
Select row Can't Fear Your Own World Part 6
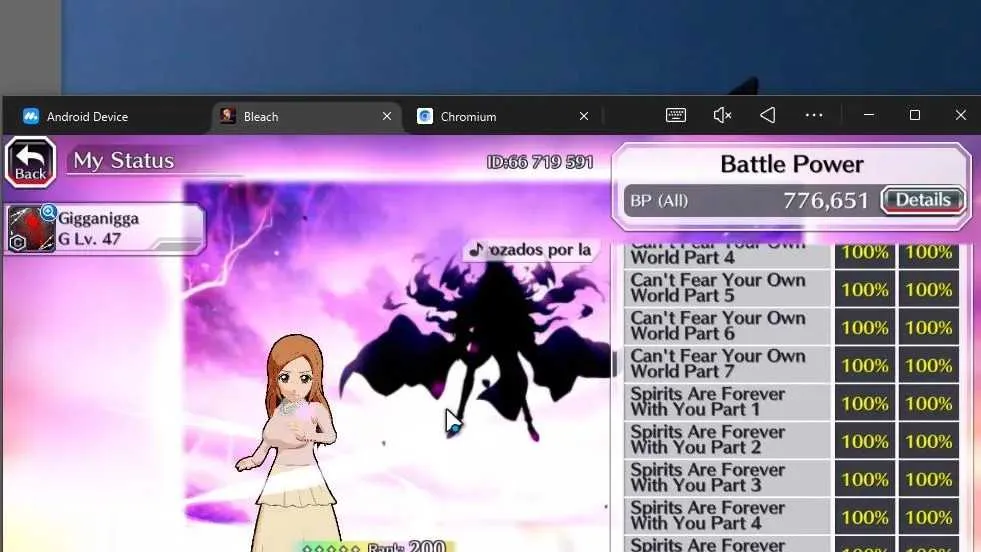791,327
